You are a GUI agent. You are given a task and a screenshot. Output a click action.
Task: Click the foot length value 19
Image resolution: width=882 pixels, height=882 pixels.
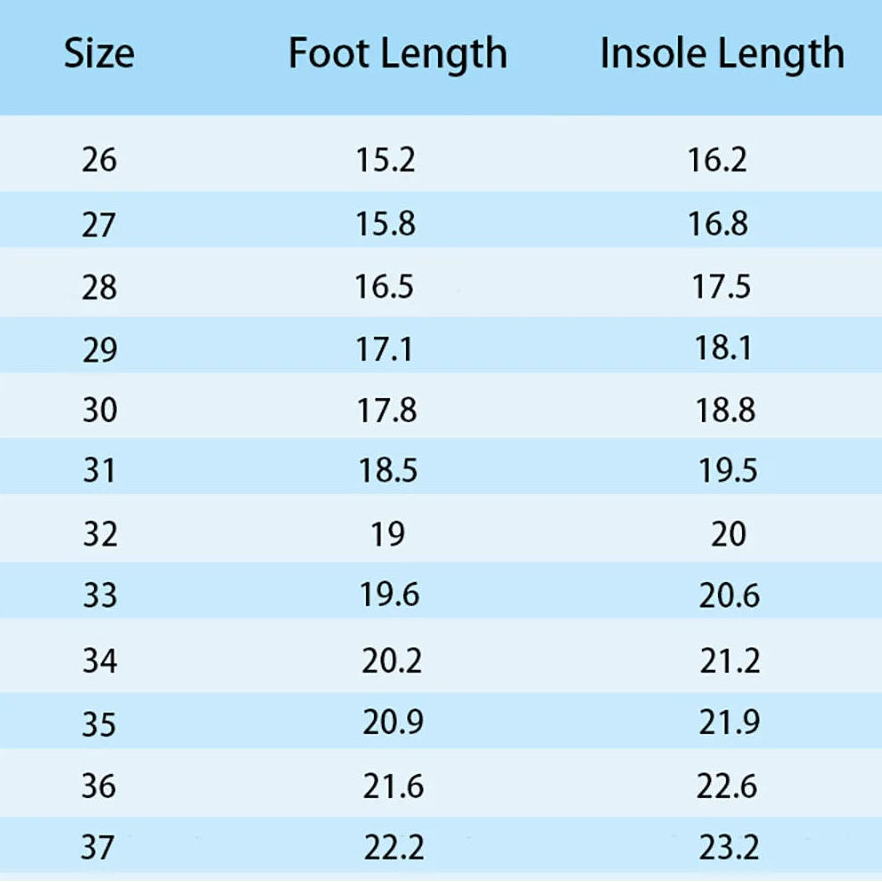[x=388, y=534]
